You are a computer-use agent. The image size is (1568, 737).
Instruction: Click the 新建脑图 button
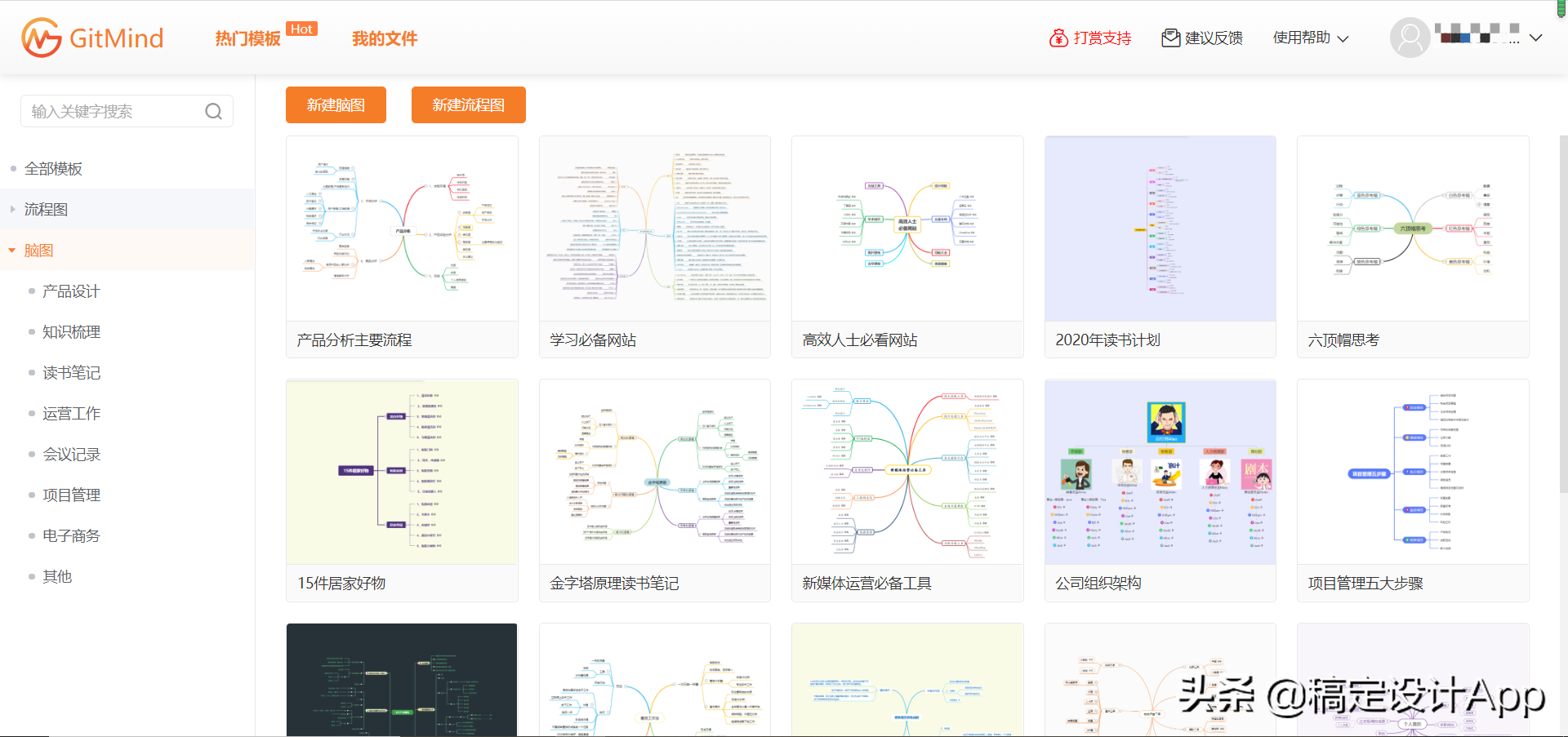tap(336, 105)
